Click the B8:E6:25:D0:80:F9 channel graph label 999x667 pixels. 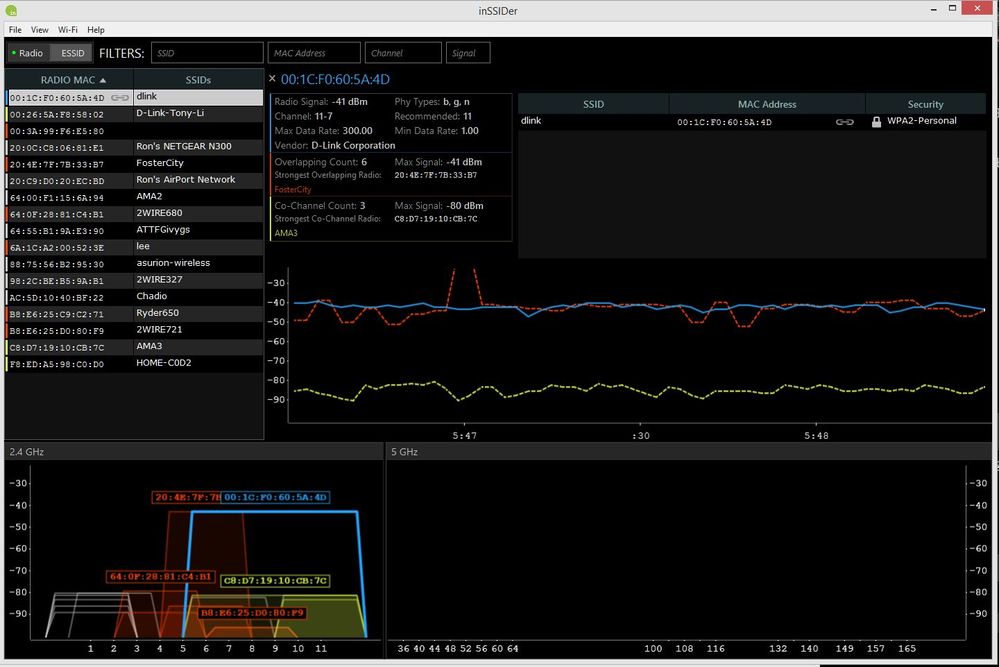point(252,613)
